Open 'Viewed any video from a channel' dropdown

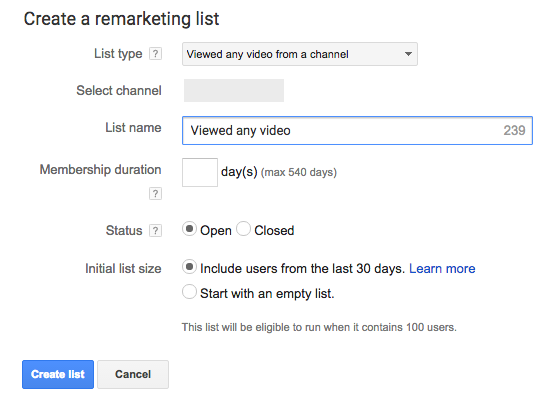(300, 54)
